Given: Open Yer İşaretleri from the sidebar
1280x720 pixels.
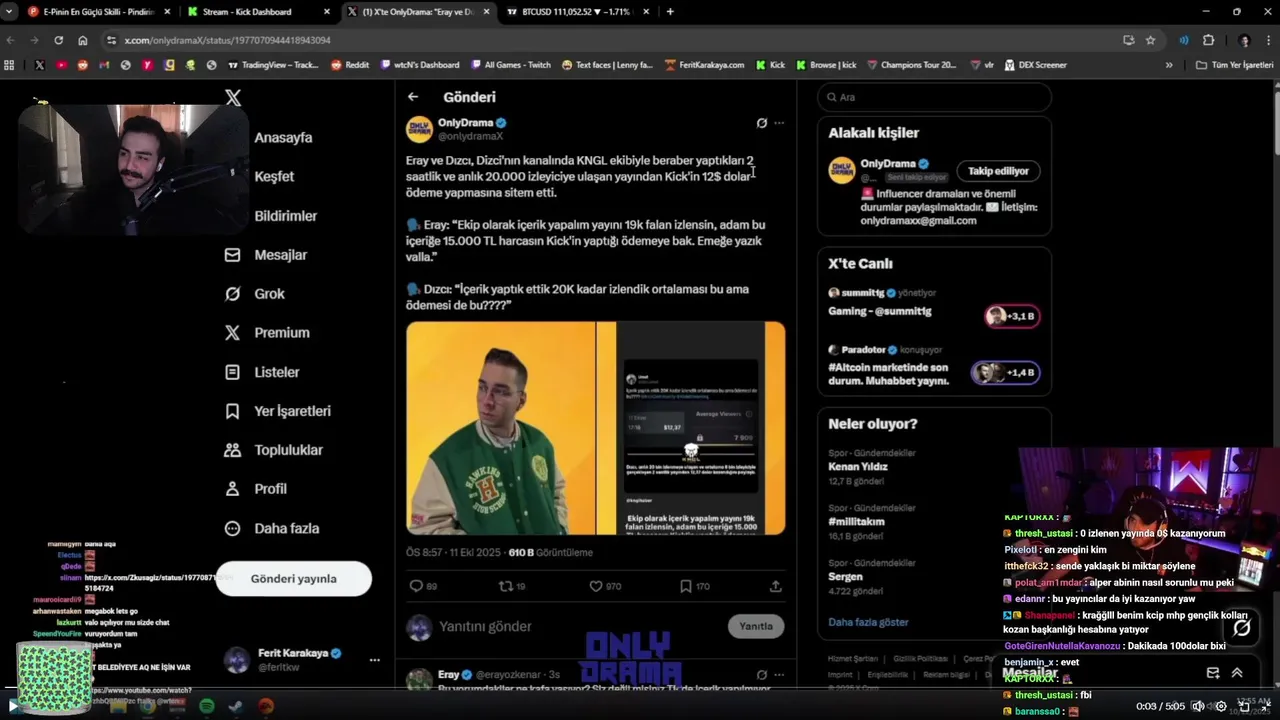Looking at the screenshot, I should [x=277, y=411].
